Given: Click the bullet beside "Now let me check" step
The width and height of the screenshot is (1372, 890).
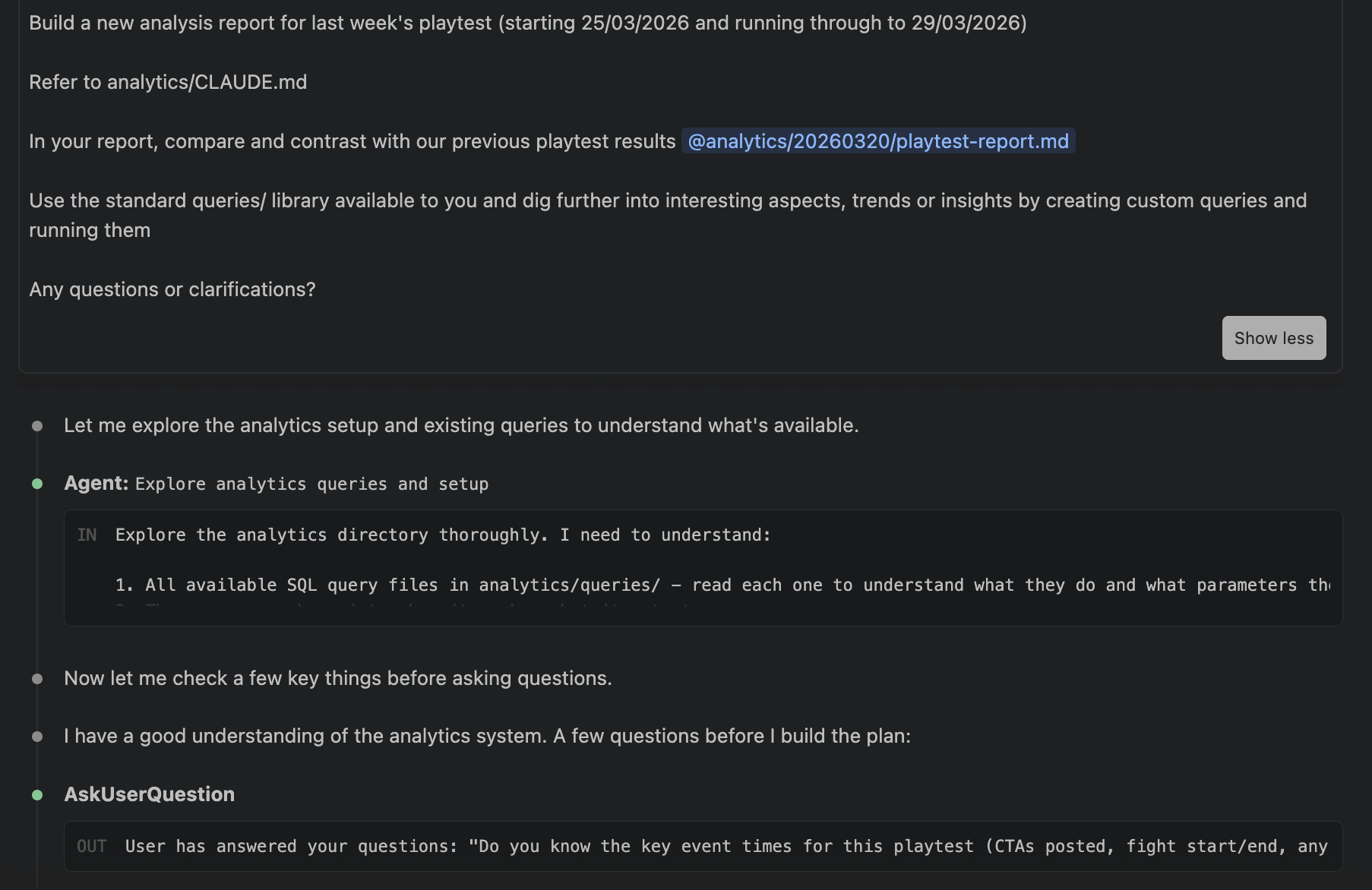Looking at the screenshot, I should (x=36, y=678).
